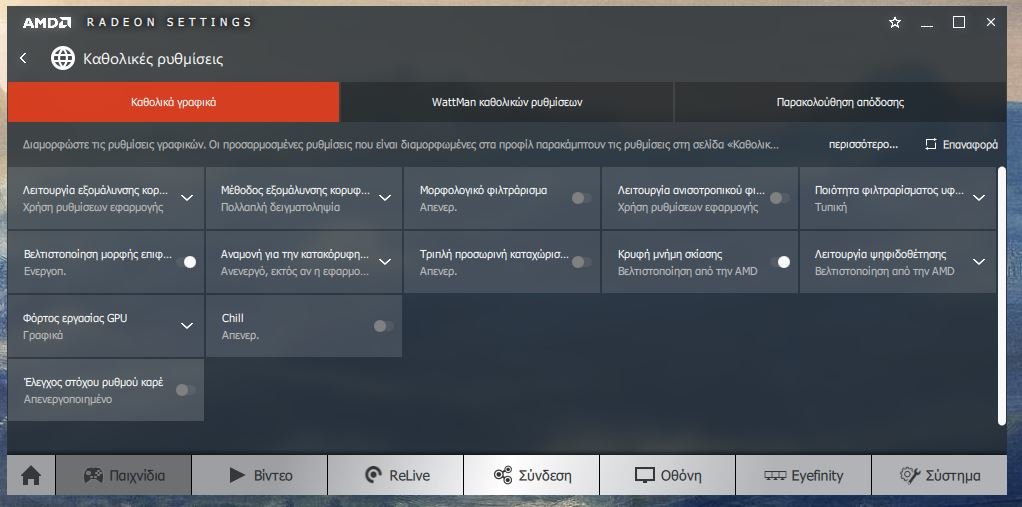Toggle Λειτουργία ανισοτροπικού φιλτραρίσματος switch
This screenshot has width=1022, height=507.
(780, 198)
